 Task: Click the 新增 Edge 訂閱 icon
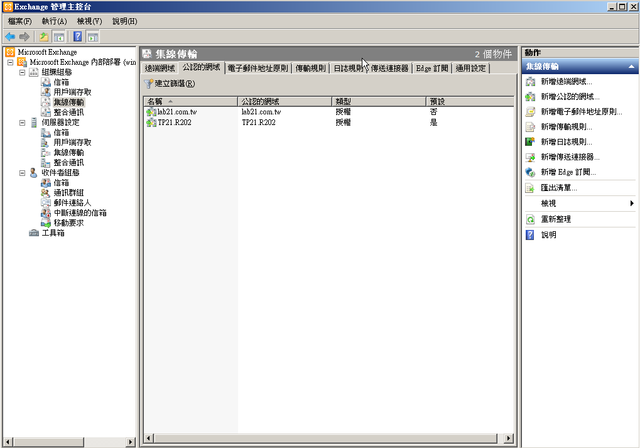(x=530, y=172)
